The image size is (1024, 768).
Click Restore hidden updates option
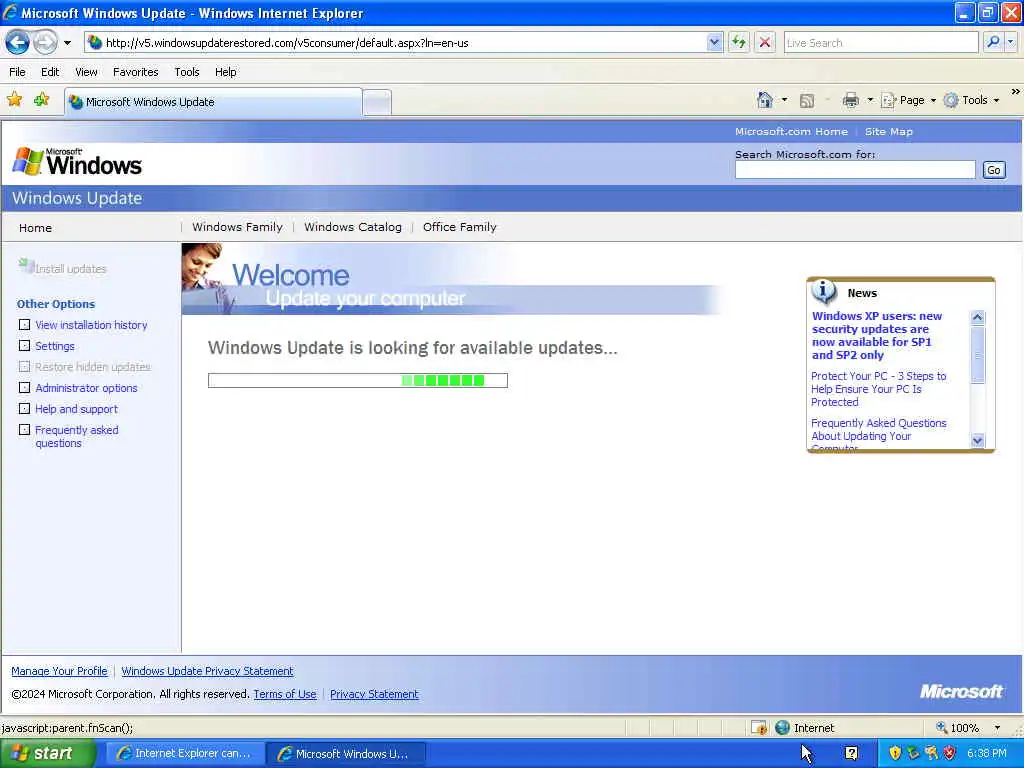[92, 367]
